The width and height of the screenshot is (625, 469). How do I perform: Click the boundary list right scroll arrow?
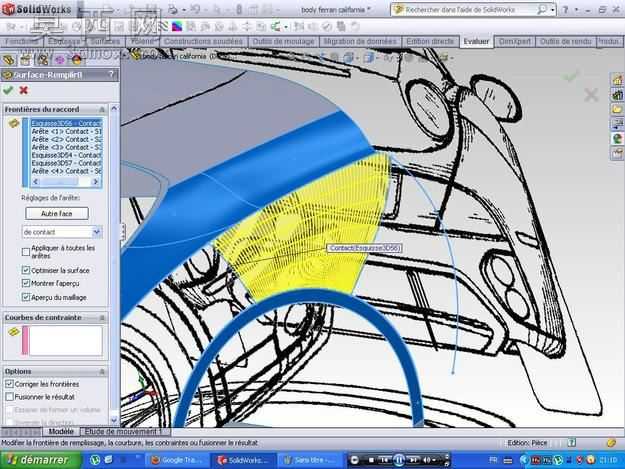(95, 182)
